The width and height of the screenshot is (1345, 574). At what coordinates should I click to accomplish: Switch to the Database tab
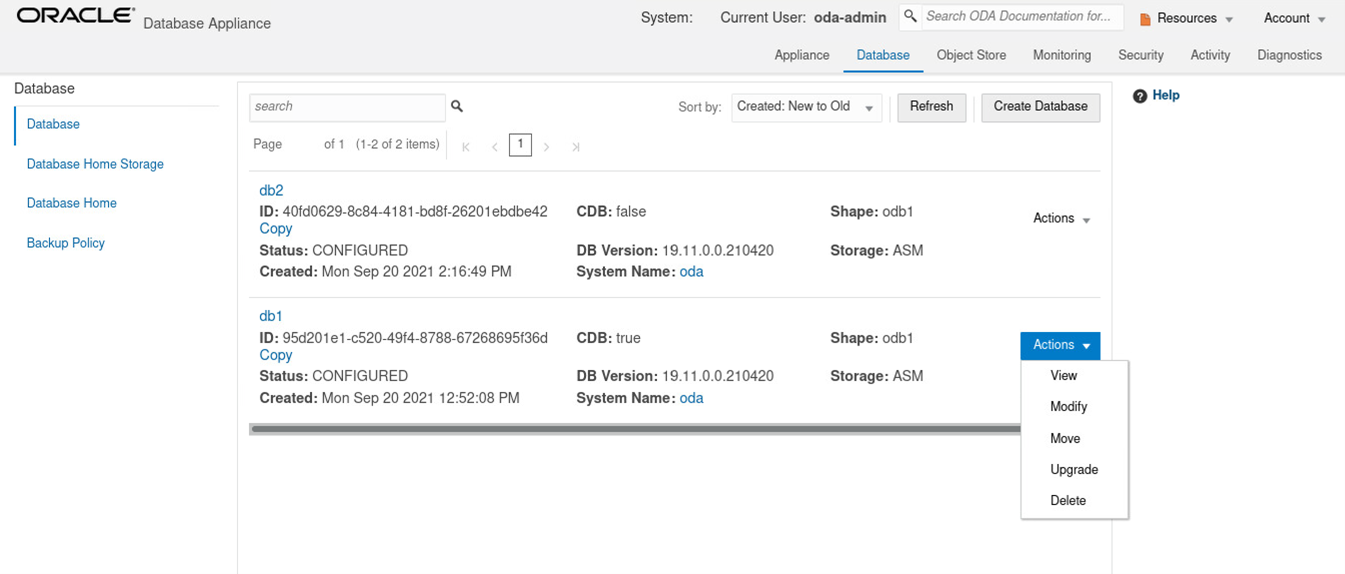tap(883, 55)
